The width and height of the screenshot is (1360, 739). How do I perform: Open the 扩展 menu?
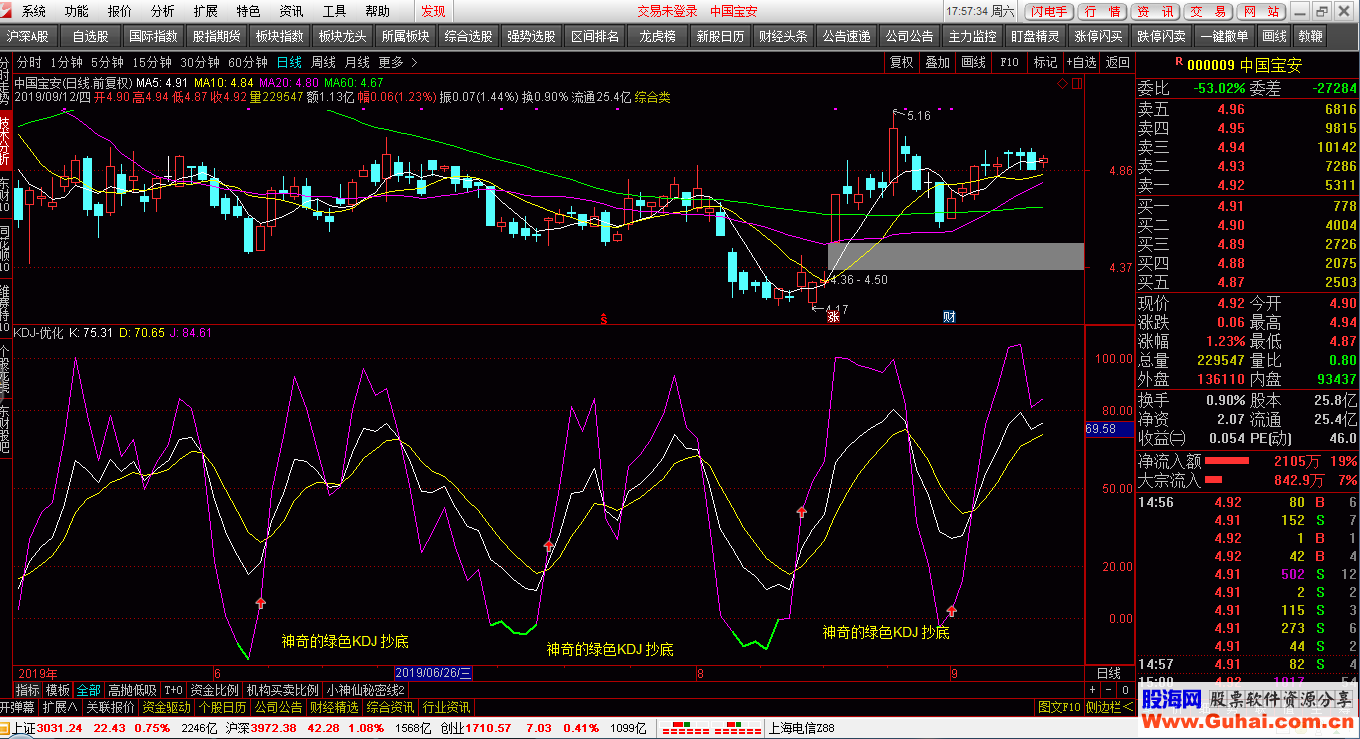point(206,11)
